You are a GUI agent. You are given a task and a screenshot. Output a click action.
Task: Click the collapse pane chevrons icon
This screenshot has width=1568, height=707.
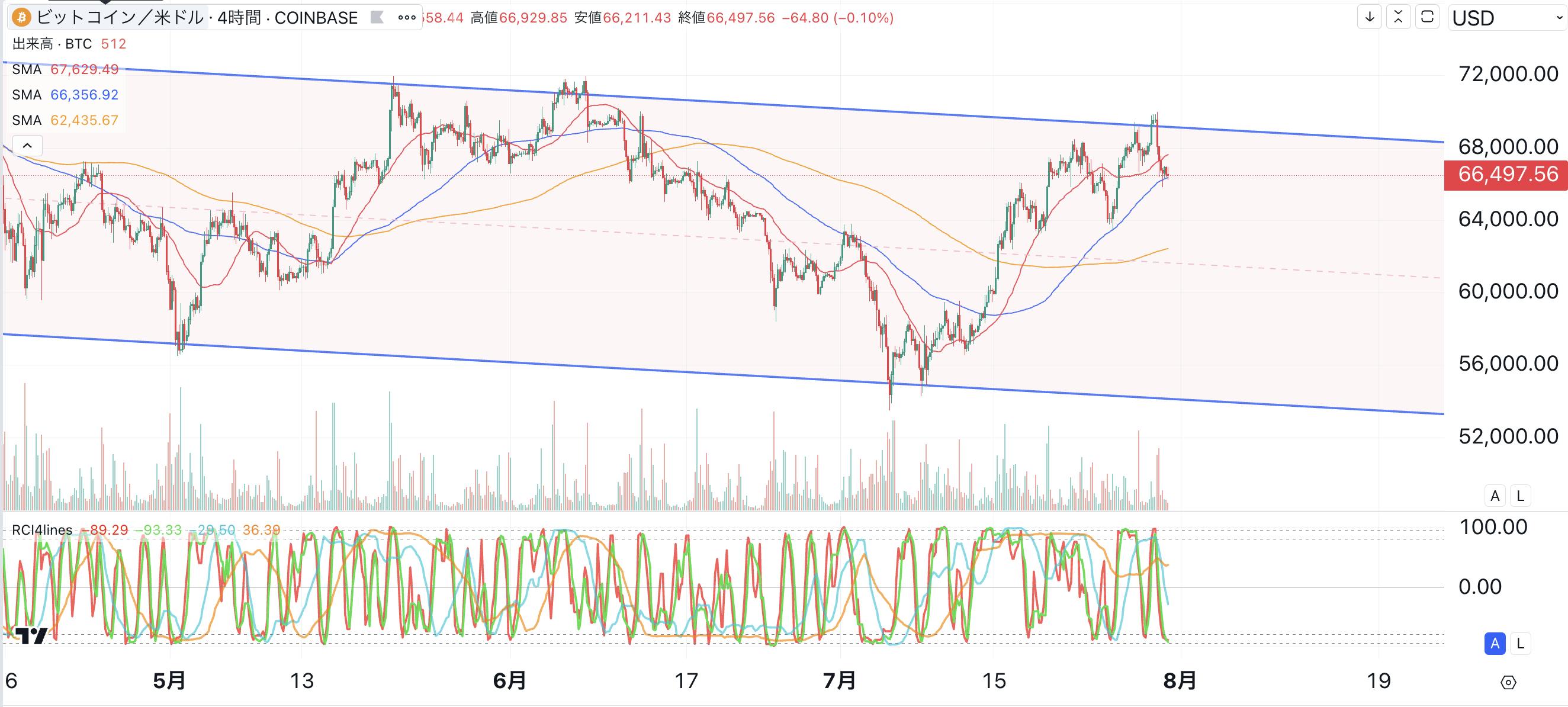pos(1398,17)
